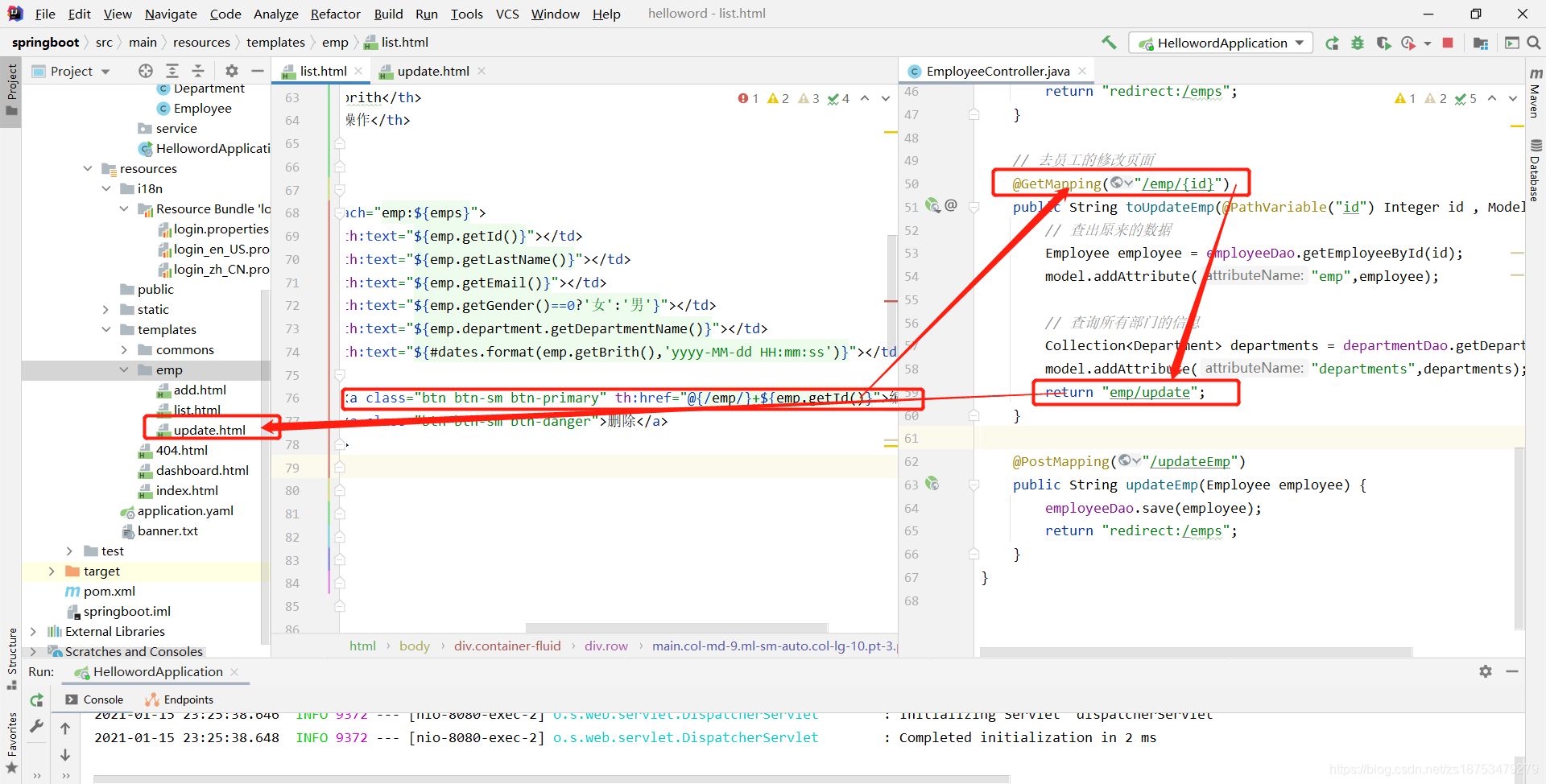Click the locate/select opened file icon
The height and width of the screenshot is (784, 1546).
point(146,71)
